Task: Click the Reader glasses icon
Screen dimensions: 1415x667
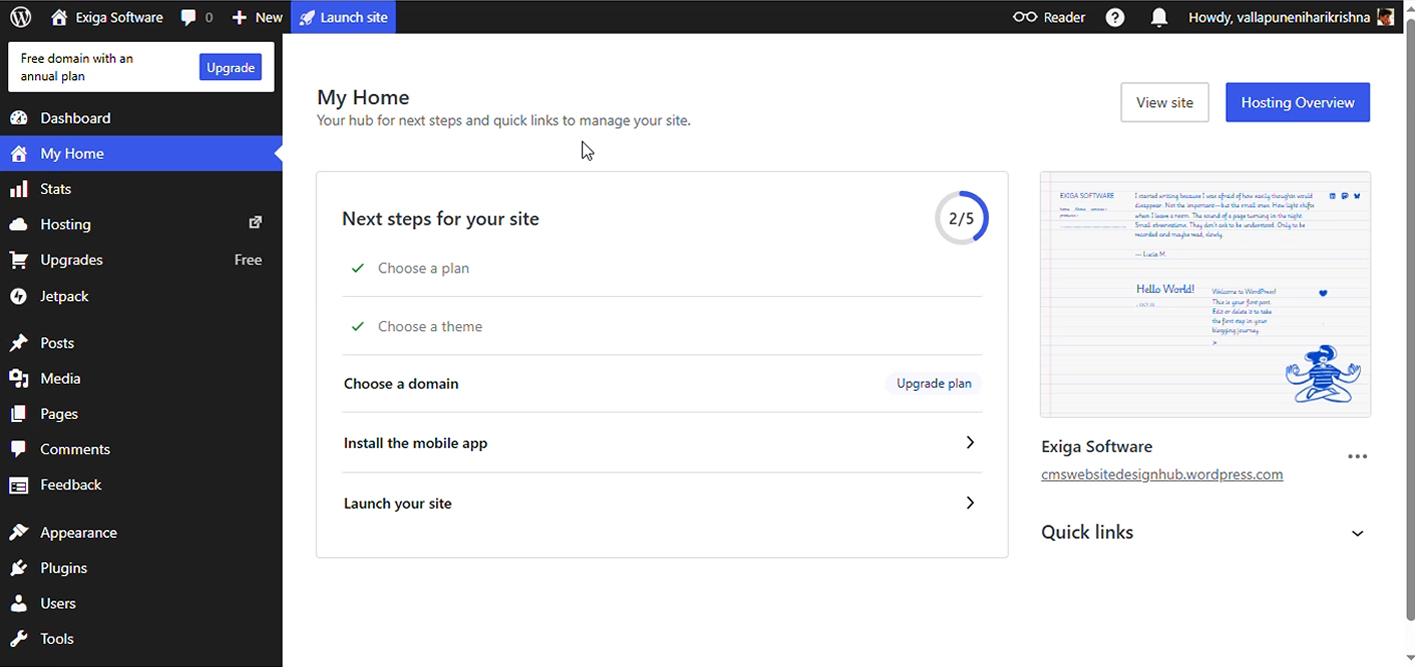Action: (1025, 17)
